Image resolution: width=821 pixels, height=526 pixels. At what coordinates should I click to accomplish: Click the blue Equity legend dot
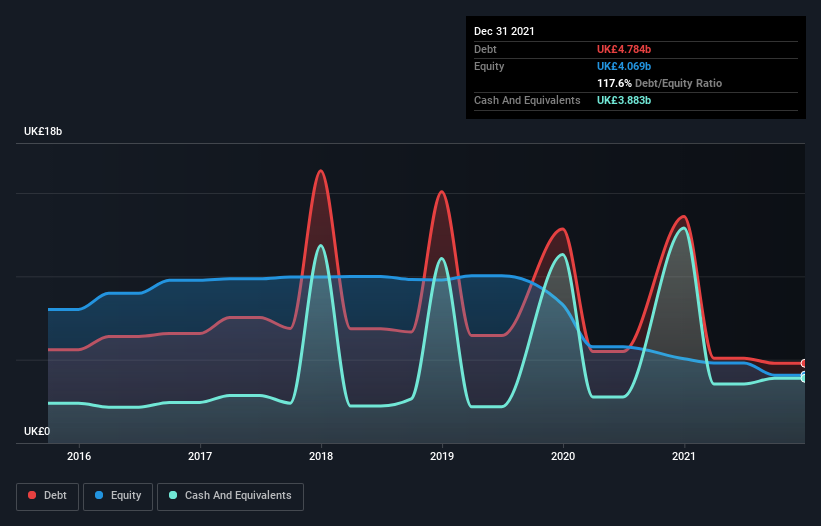click(x=99, y=495)
